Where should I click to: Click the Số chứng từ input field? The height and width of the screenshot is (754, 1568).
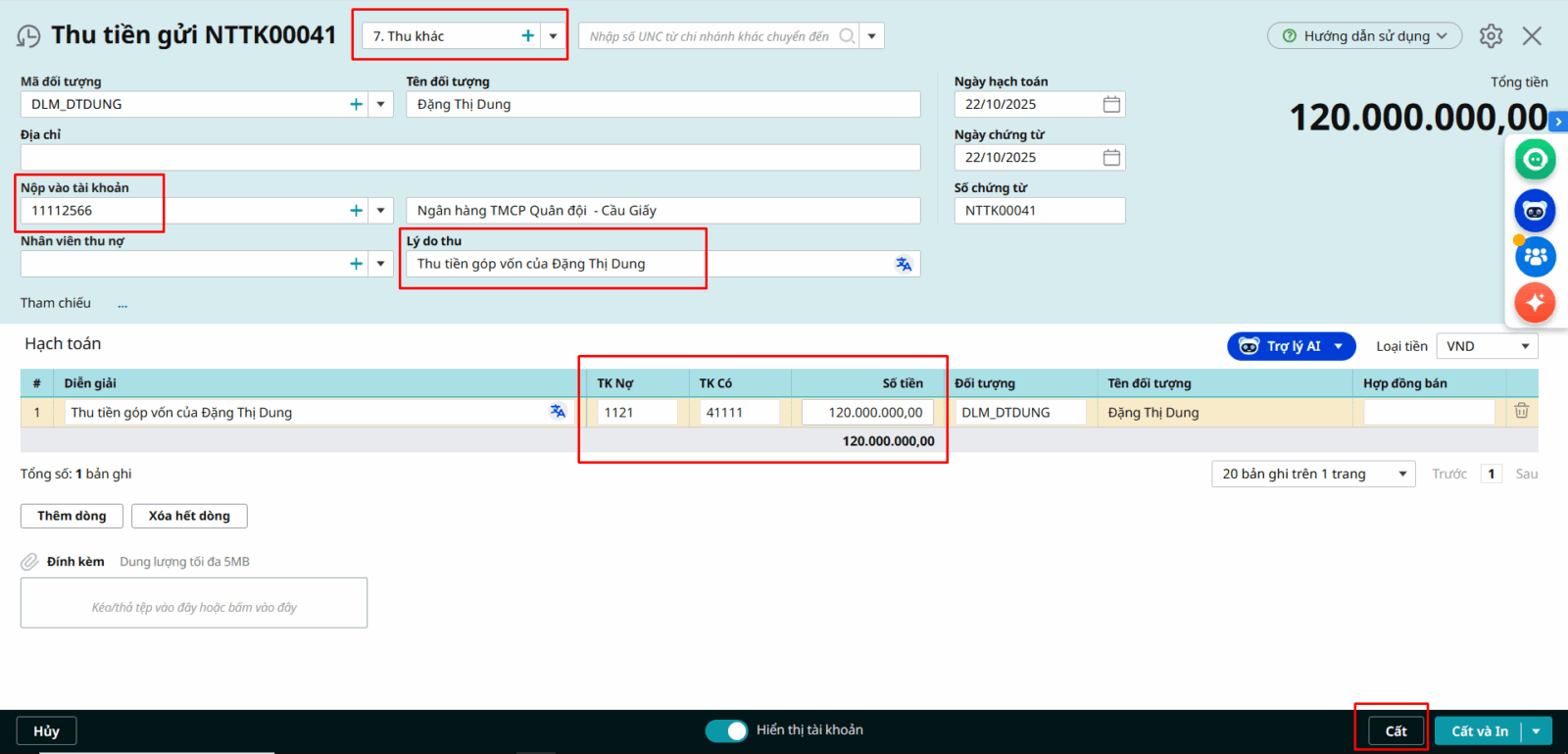click(1039, 211)
